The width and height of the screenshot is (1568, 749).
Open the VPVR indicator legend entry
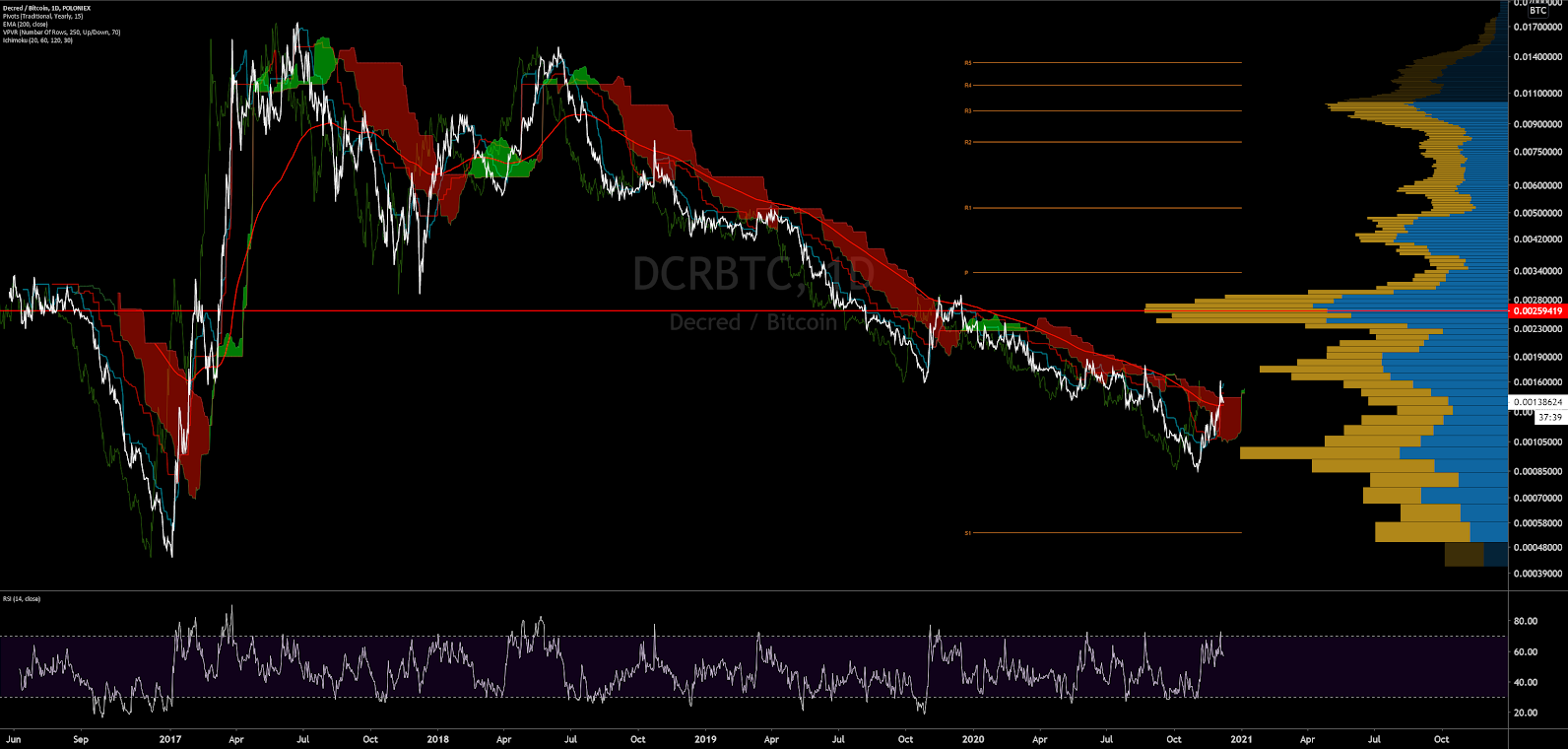point(61,32)
